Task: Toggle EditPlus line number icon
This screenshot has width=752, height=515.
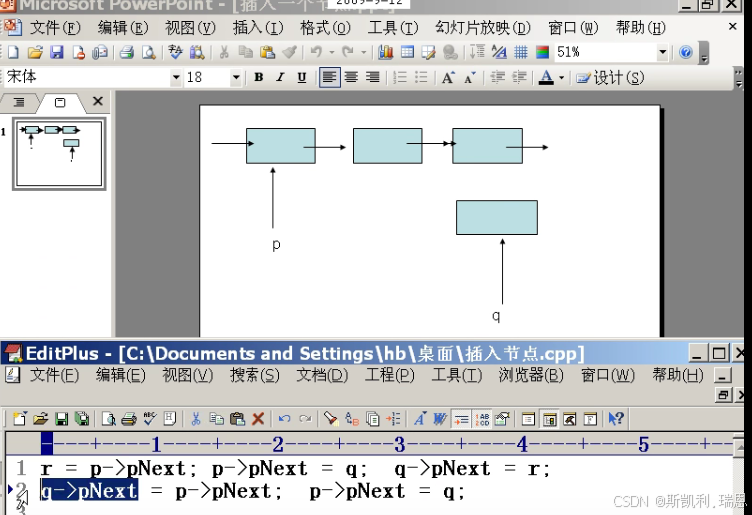Action: coord(482,419)
